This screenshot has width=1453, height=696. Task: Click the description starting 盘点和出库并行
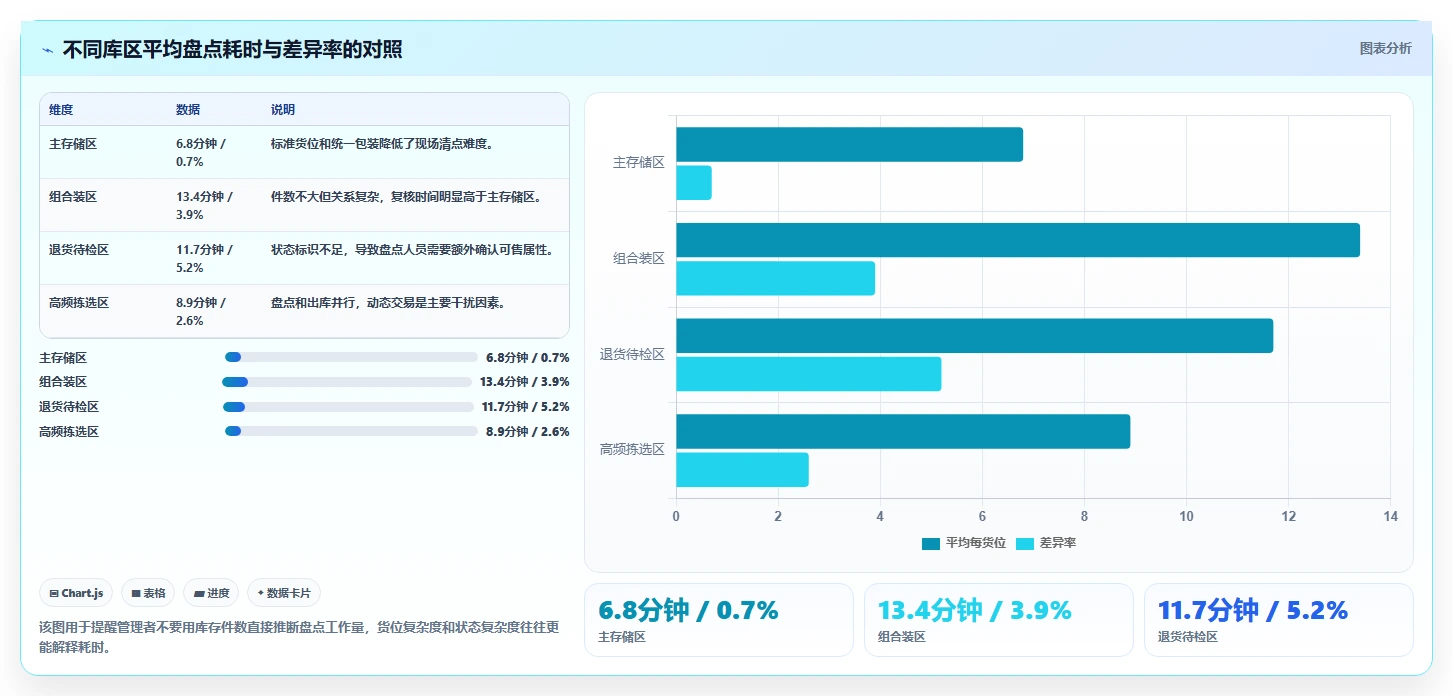coord(389,303)
